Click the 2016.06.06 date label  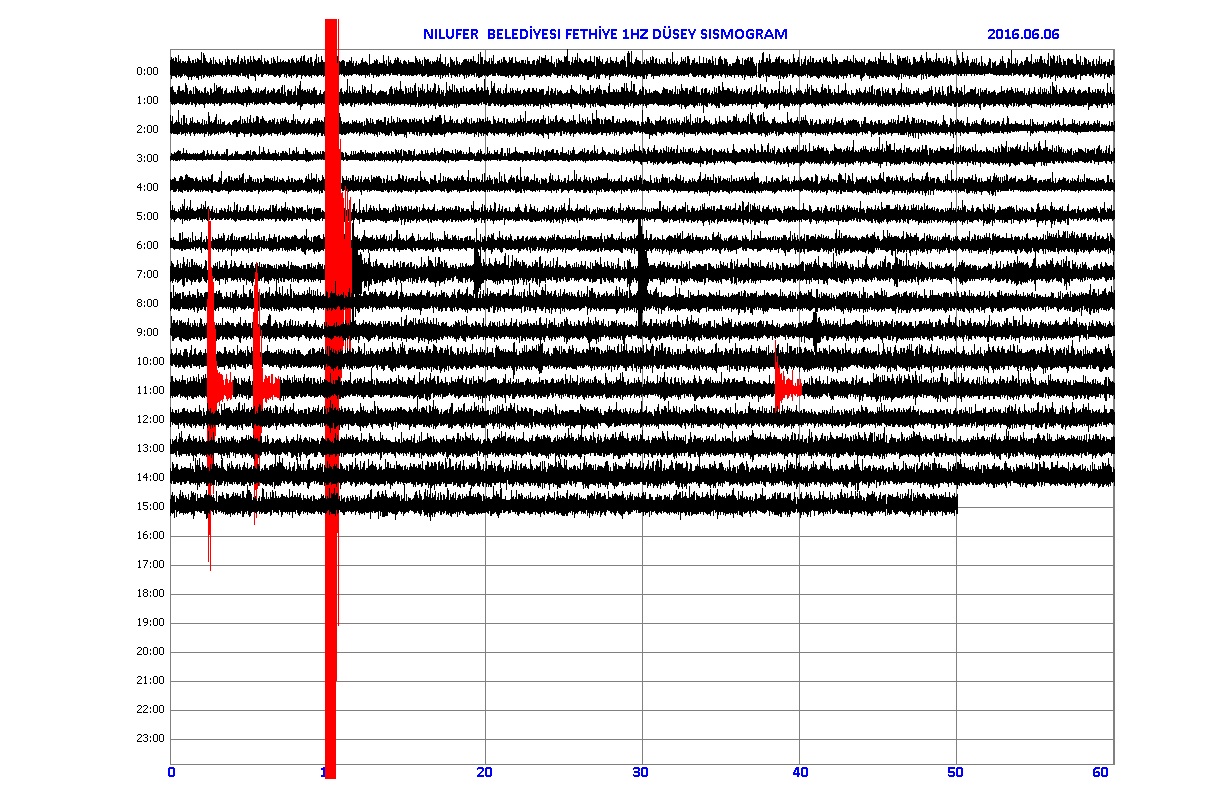1022,34
